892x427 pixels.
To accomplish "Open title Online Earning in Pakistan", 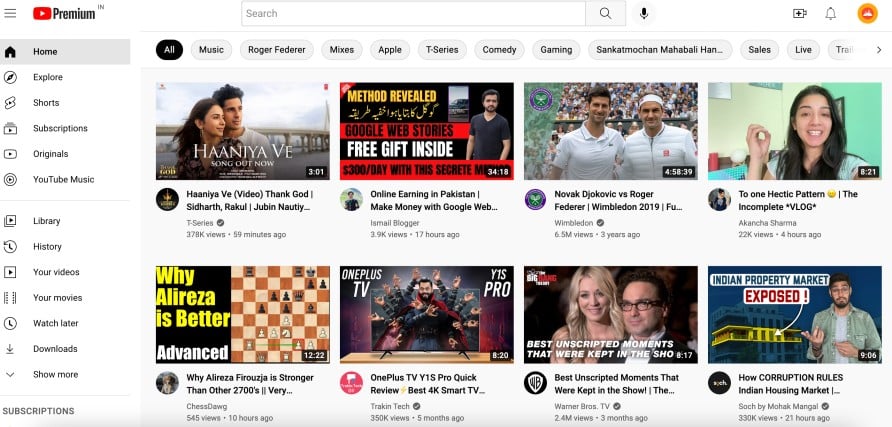I will [434, 201].
